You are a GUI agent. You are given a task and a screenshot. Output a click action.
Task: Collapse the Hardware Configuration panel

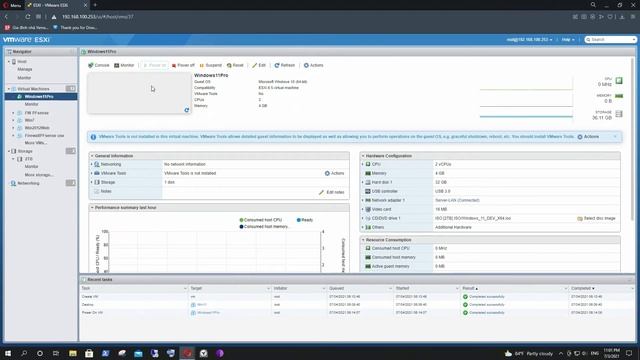[x=363, y=156]
